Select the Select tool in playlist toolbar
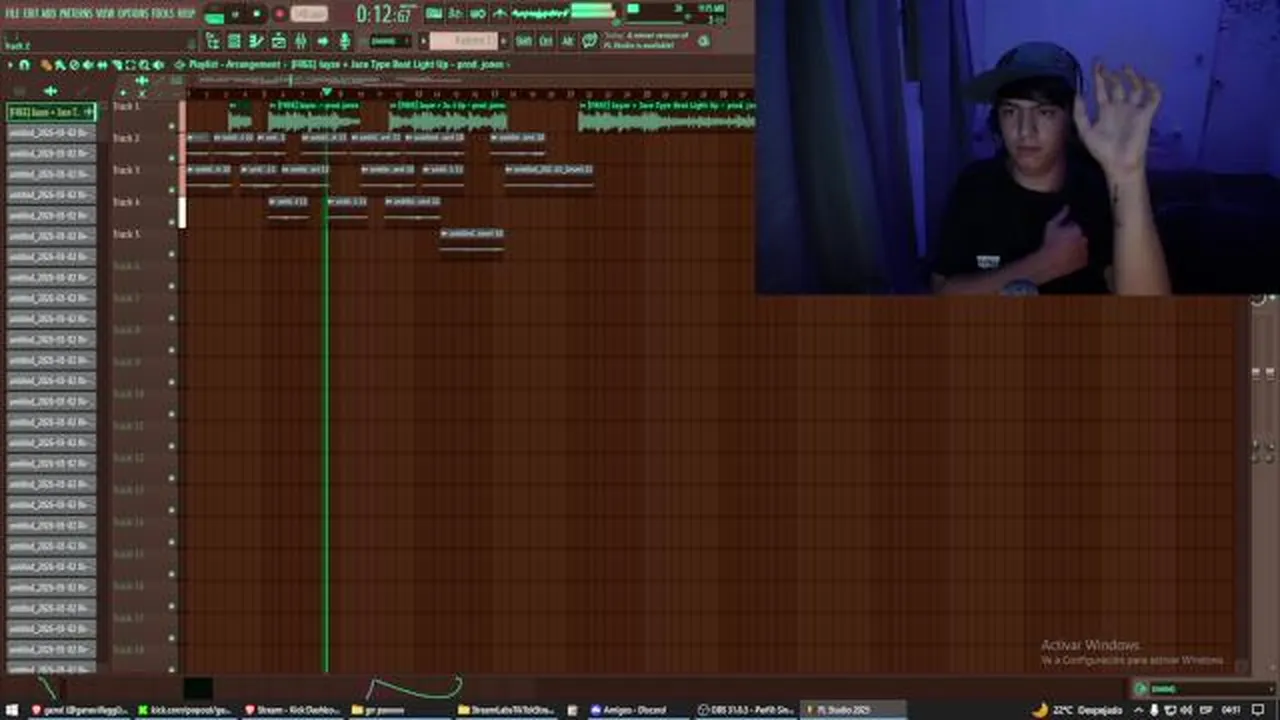This screenshot has width=1280, height=720. (131, 65)
